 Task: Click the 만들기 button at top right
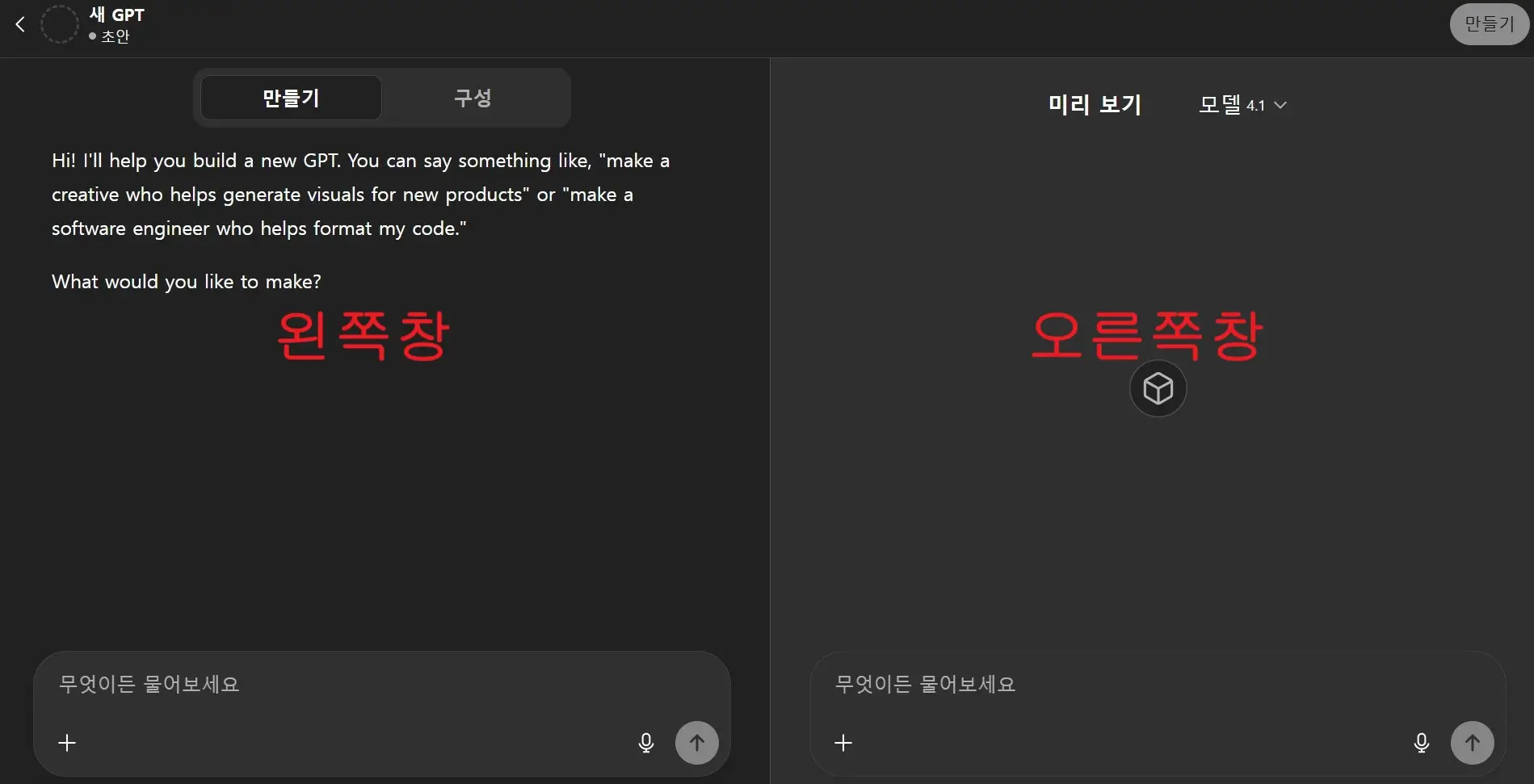(1488, 23)
